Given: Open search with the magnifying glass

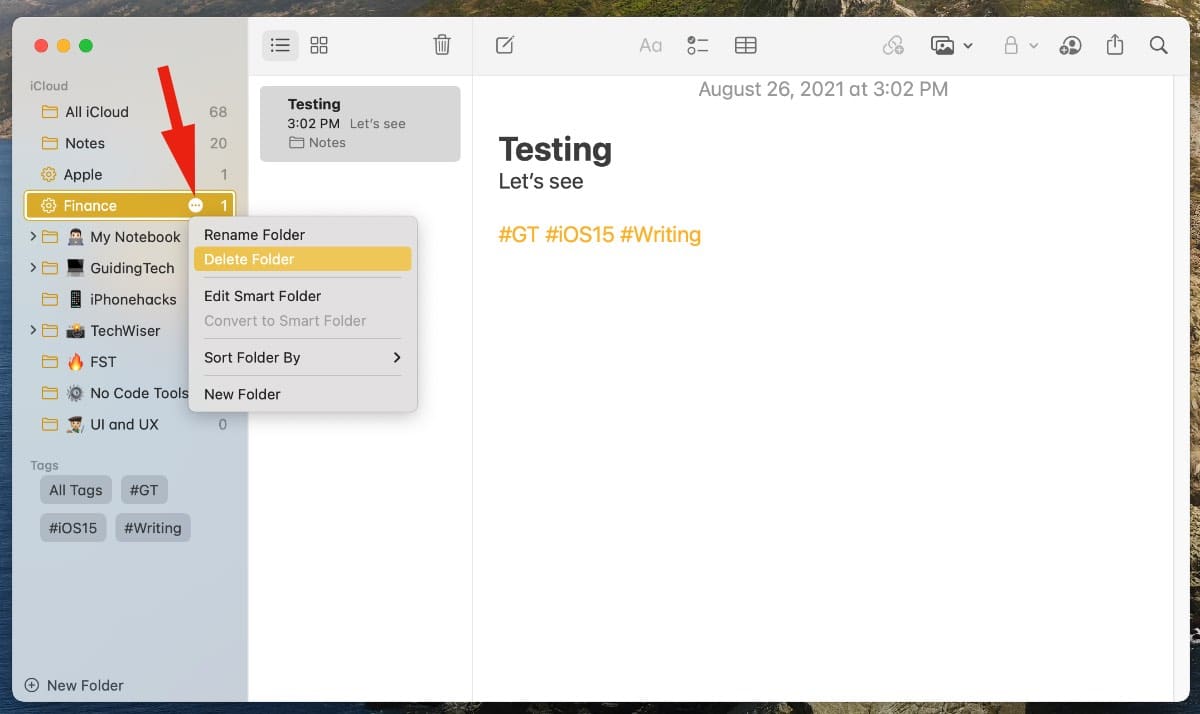Looking at the screenshot, I should [x=1158, y=45].
